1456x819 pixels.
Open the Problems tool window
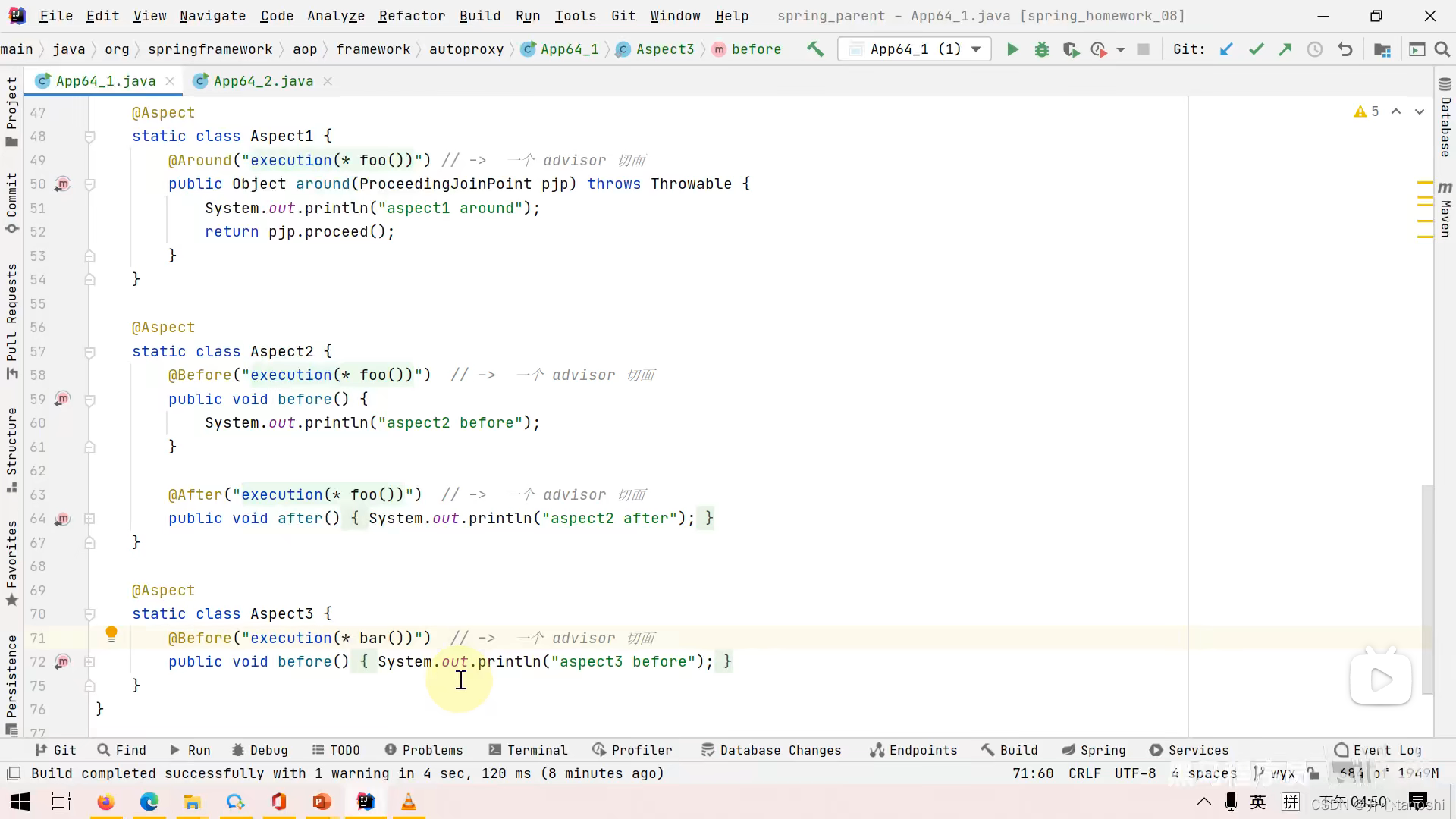tap(424, 750)
